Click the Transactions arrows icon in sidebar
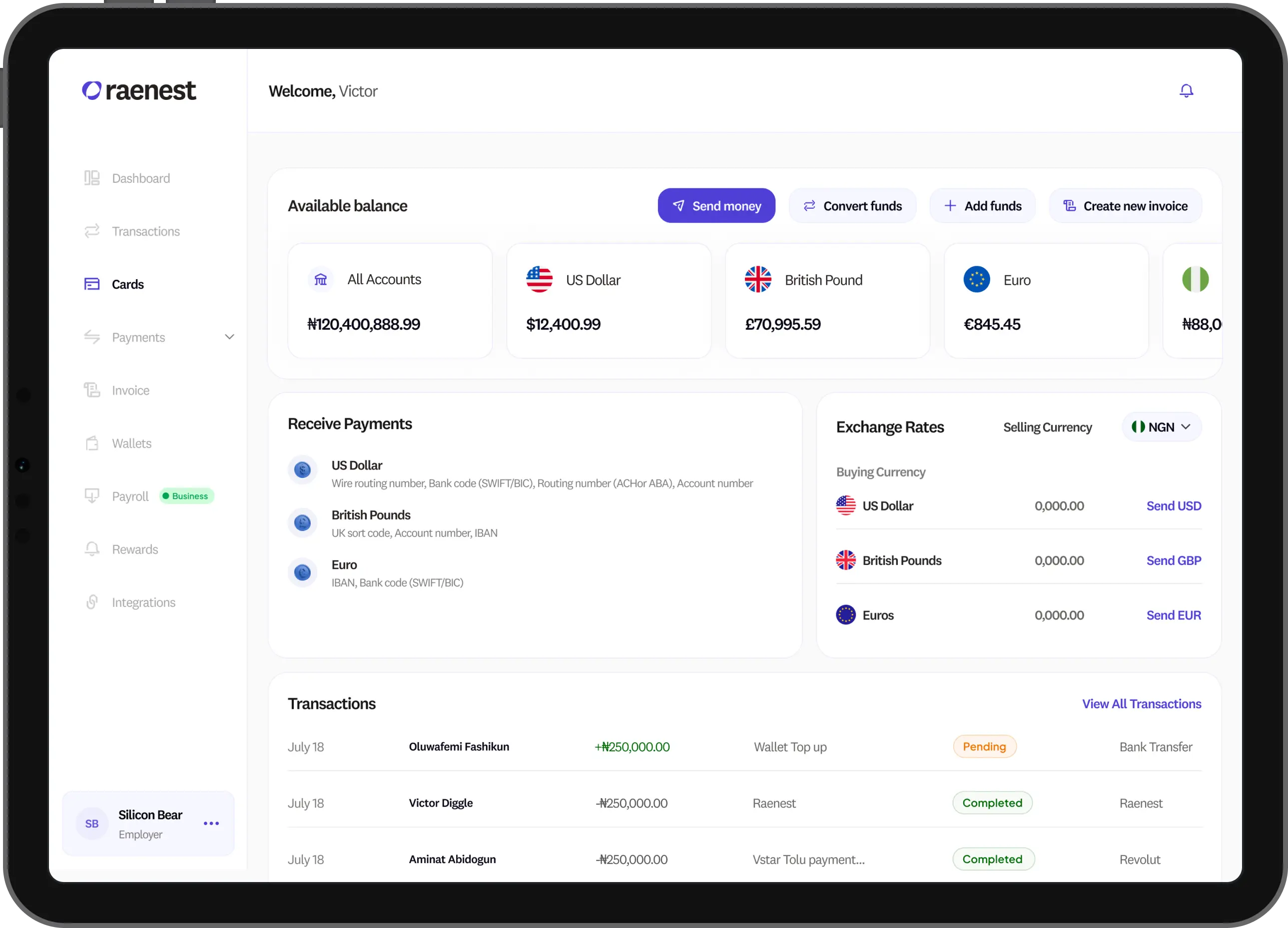Image resolution: width=1288 pixels, height=928 pixels. tap(92, 231)
